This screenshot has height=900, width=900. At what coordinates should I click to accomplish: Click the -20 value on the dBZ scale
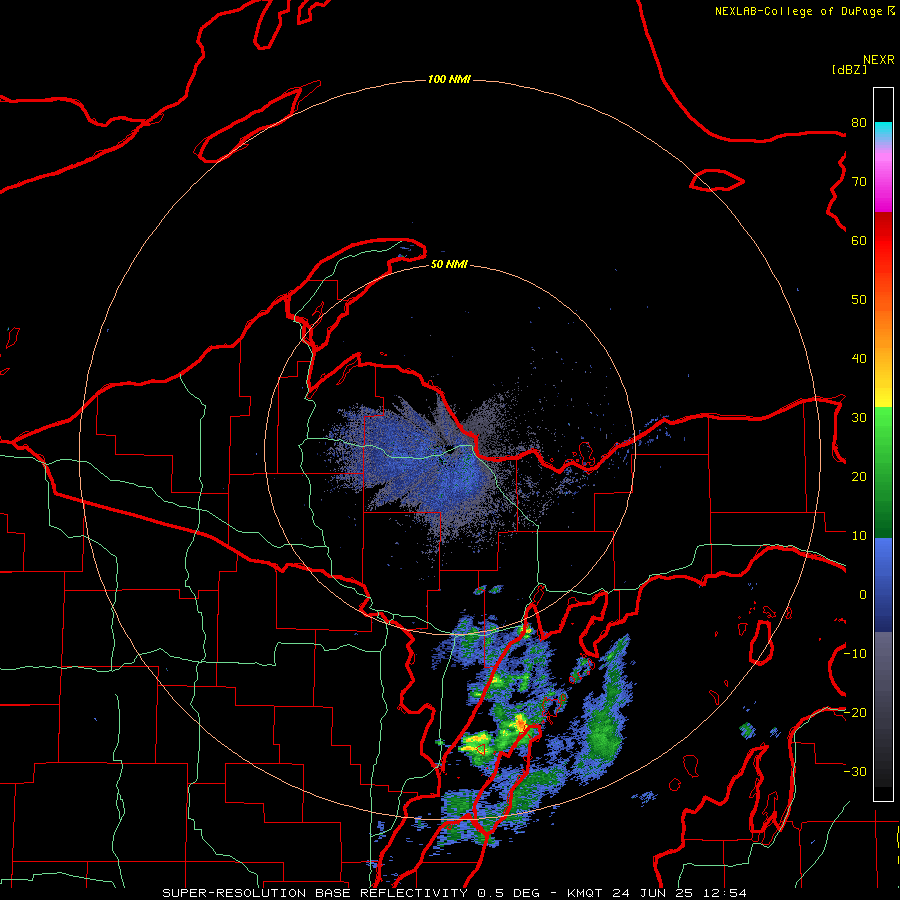click(856, 713)
